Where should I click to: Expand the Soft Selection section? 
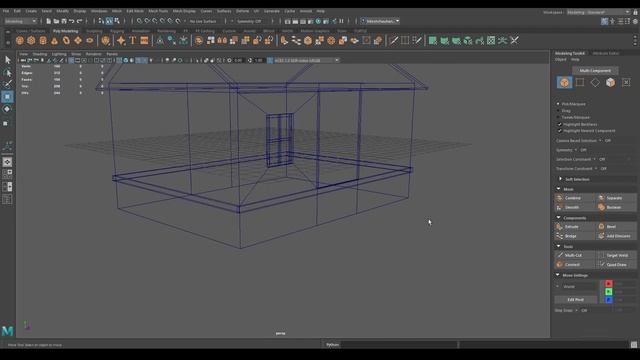[560, 179]
